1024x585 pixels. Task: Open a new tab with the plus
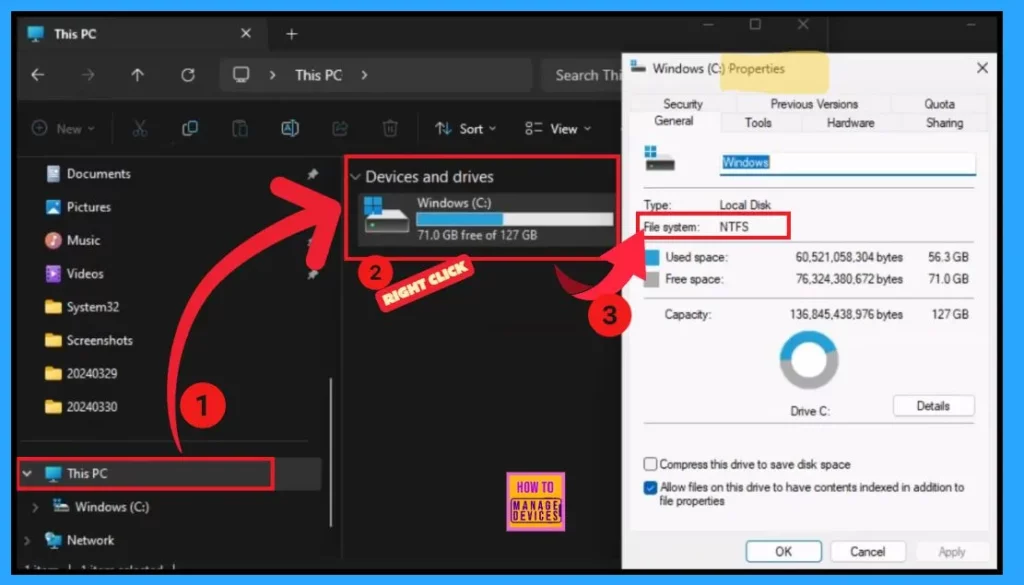tap(291, 34)
